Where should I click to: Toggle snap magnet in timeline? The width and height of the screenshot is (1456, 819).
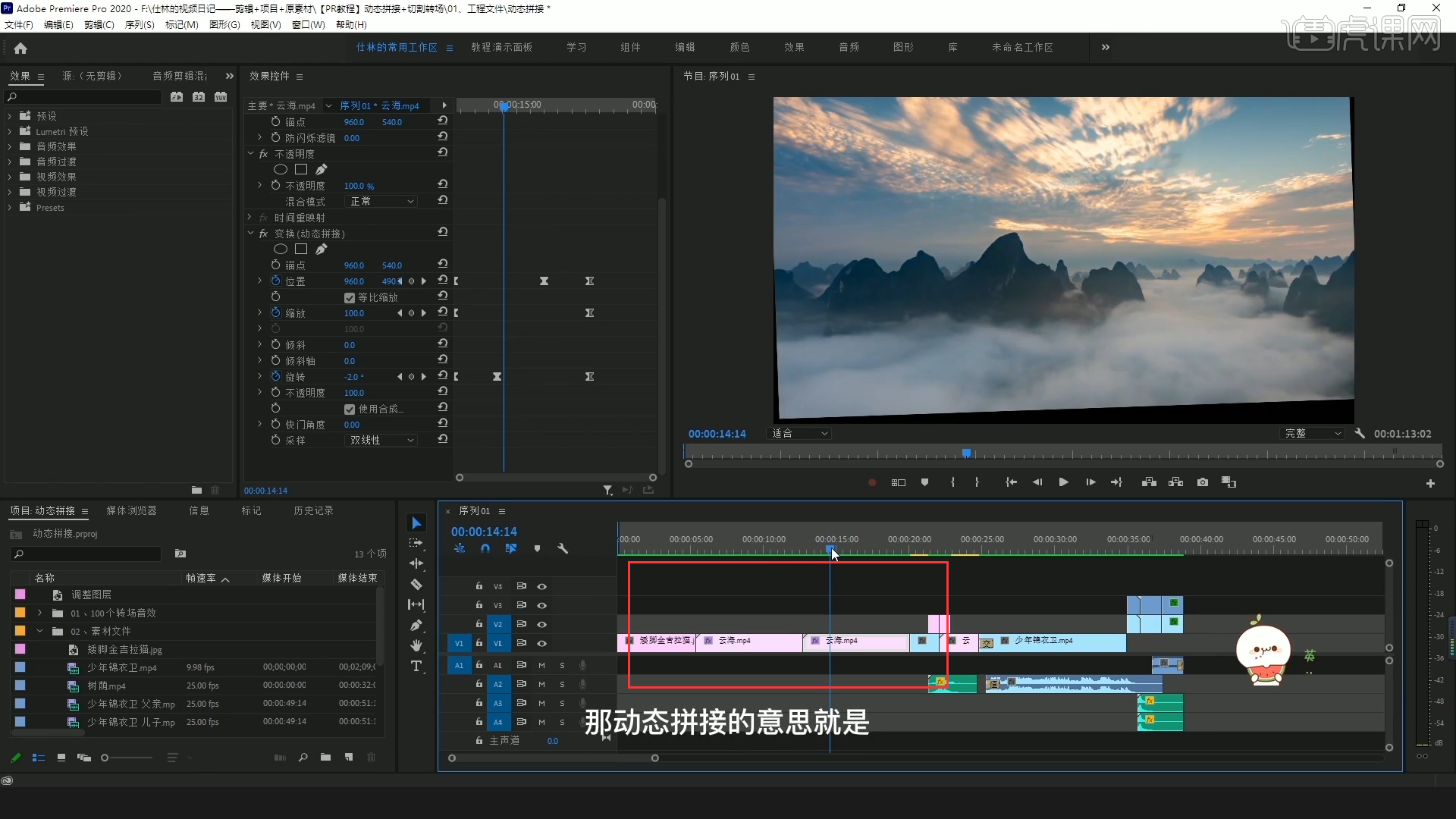485,548
